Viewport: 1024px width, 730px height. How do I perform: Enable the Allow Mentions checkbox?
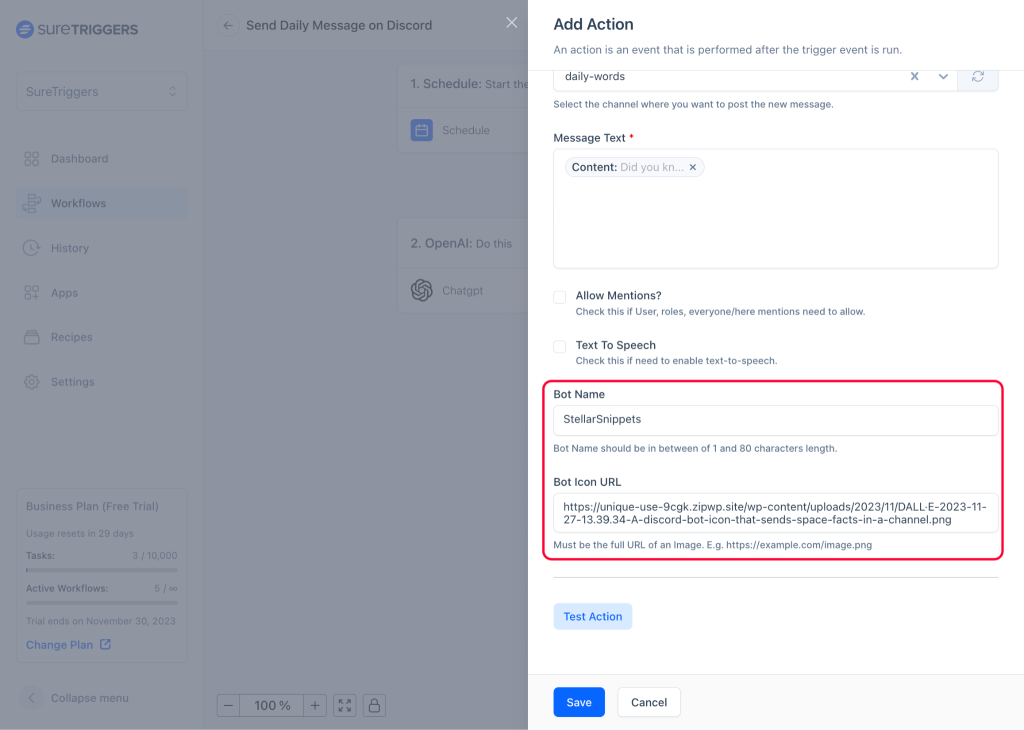[560, 297]
